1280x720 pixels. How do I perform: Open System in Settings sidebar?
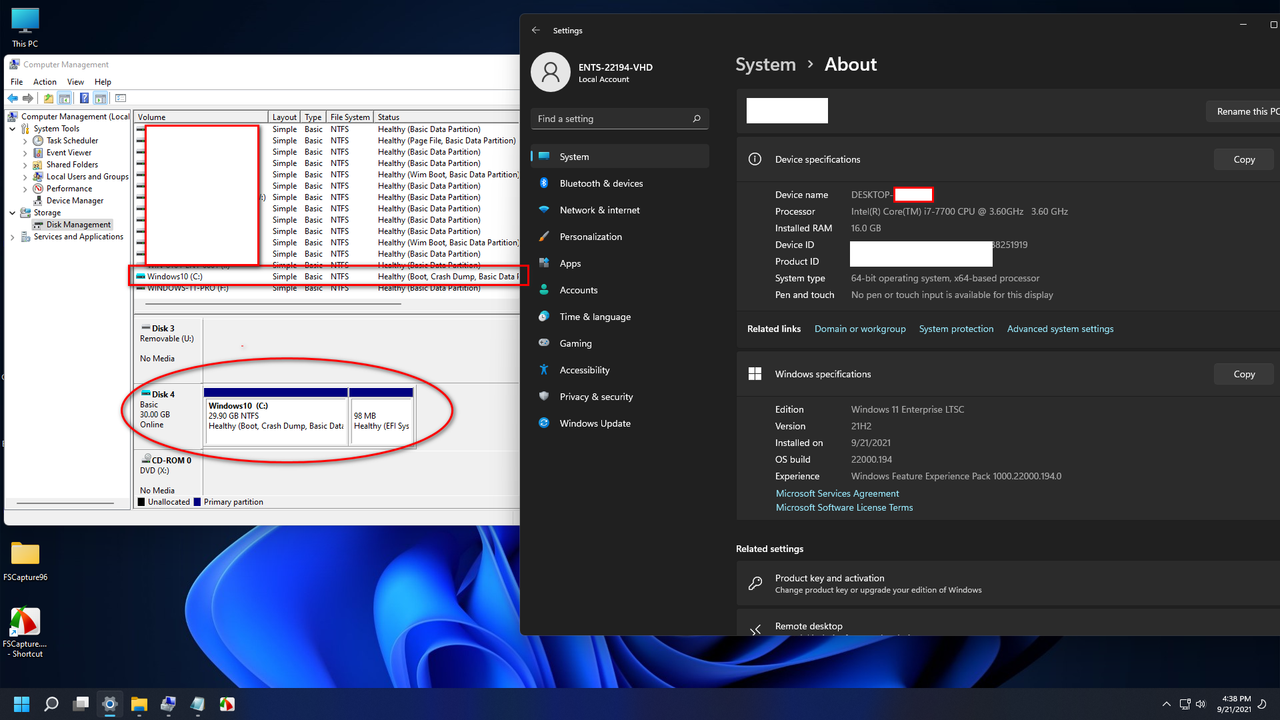point(620,156)
